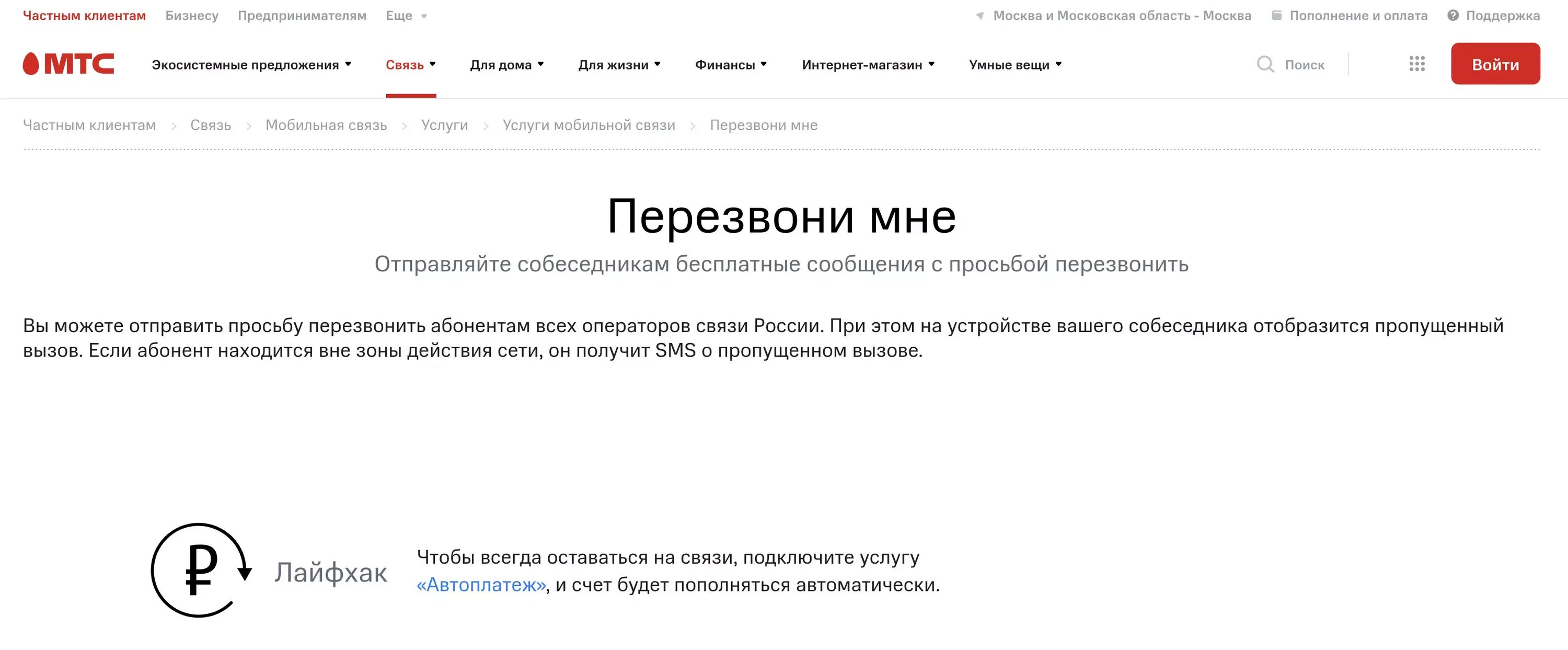
Task: Click the ruble autopayment circle icon
Action: (x=201, y=569)
